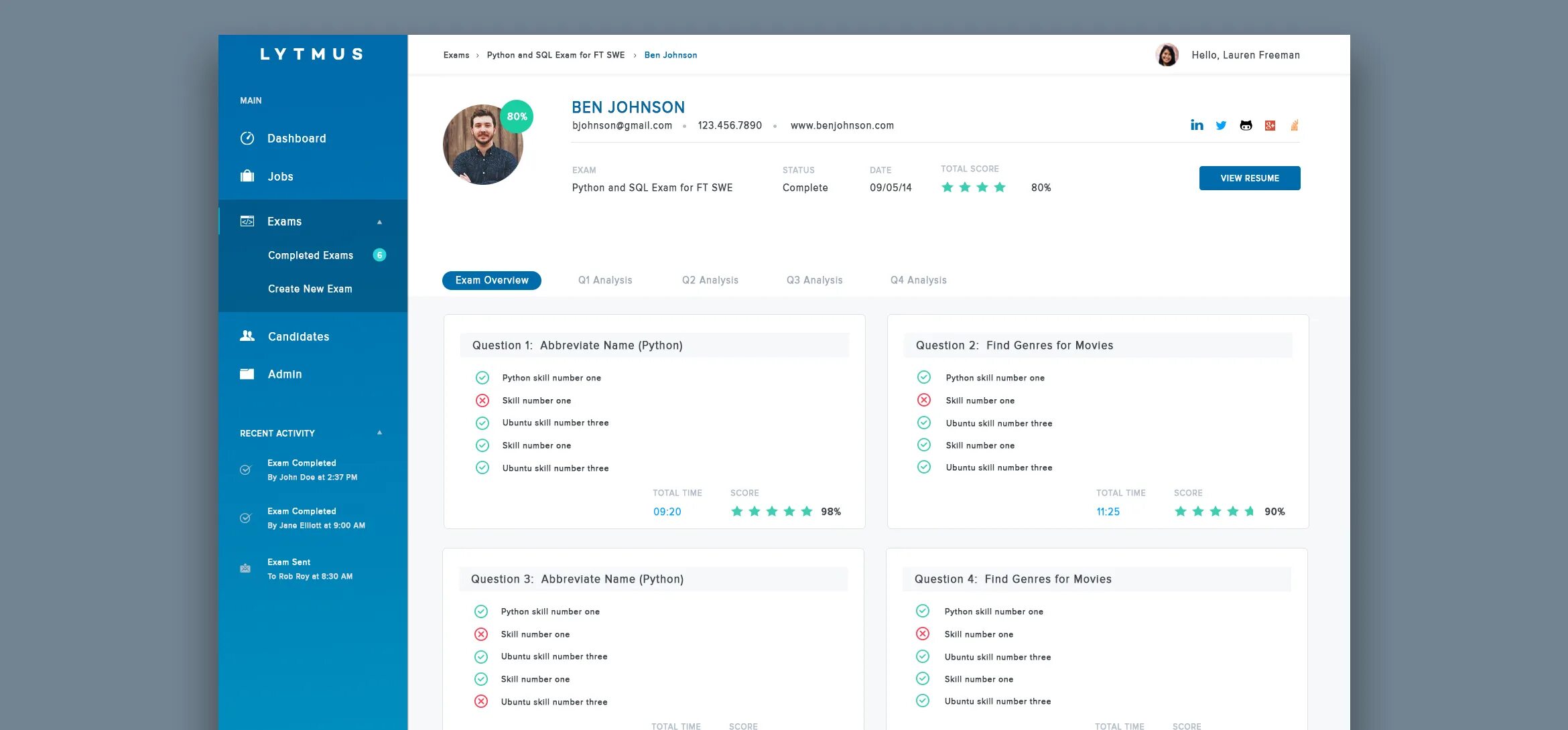Click the Candidates people icon
The height and width of the screenshot is (730, 1568).
[247, 336]
